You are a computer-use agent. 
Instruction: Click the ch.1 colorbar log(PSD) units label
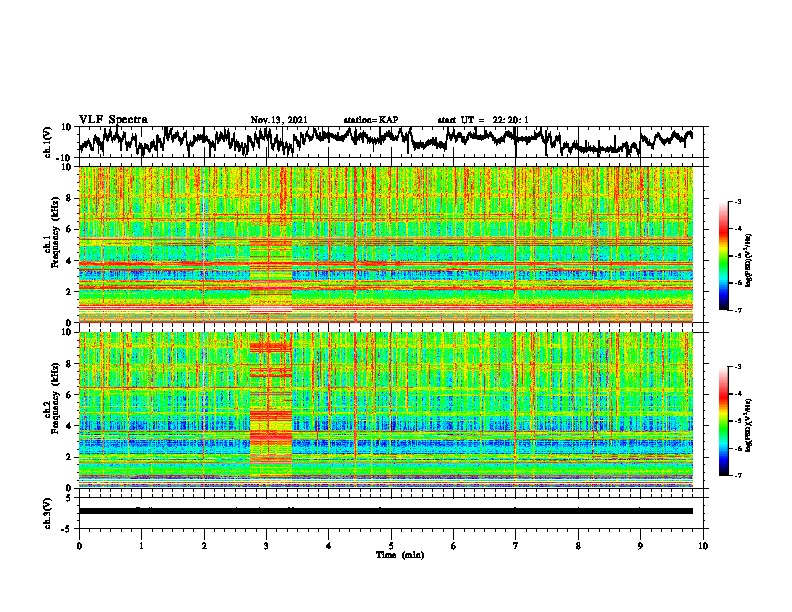749,260
